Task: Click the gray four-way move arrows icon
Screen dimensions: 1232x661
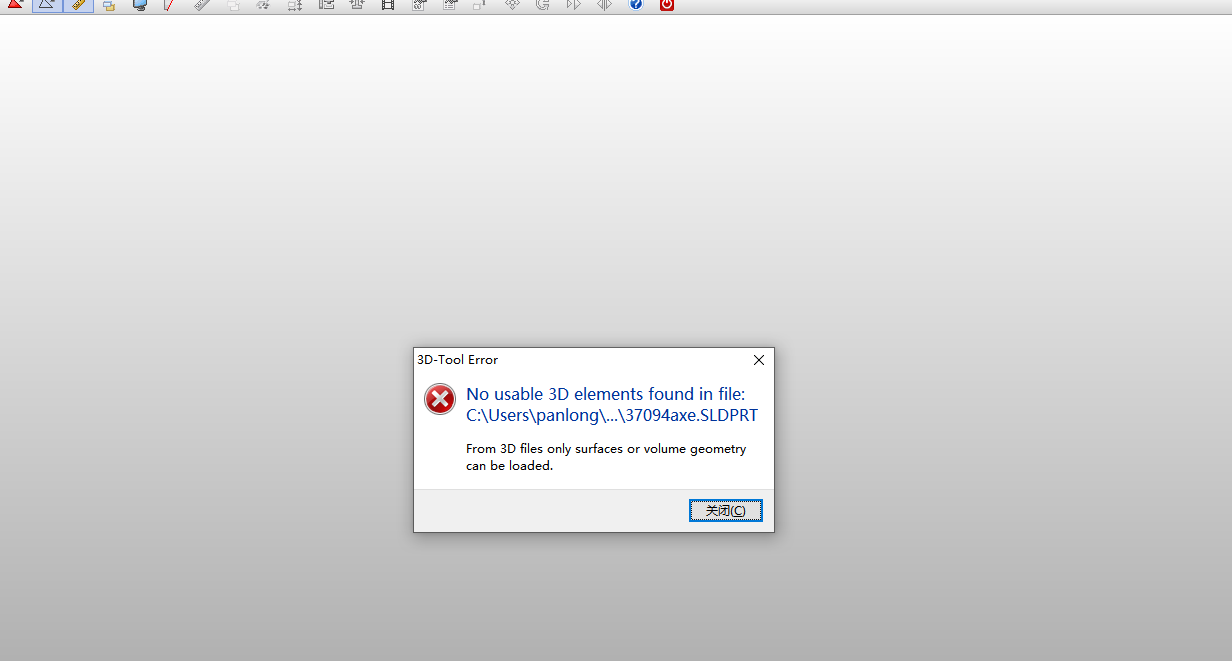Action: tap(512, 5)
